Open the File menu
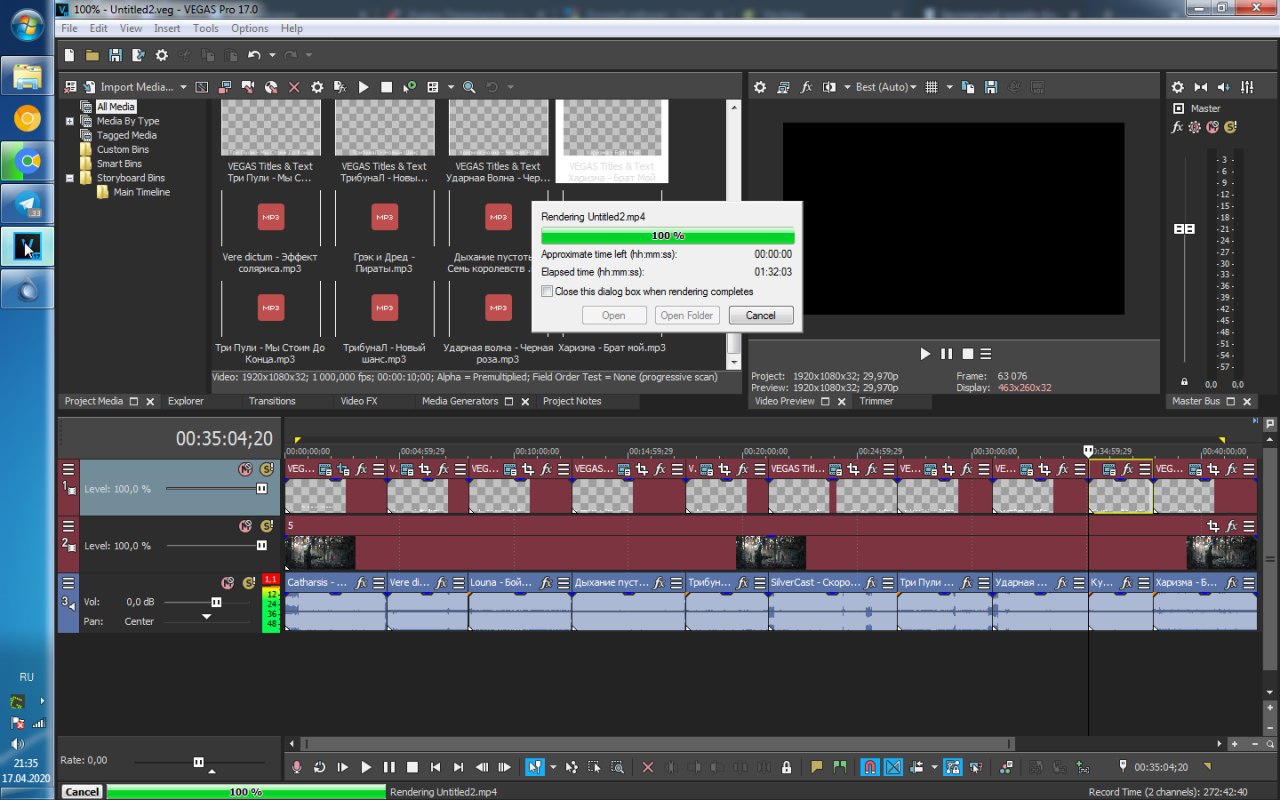The image size is (1280, 800). click(69, 28)
